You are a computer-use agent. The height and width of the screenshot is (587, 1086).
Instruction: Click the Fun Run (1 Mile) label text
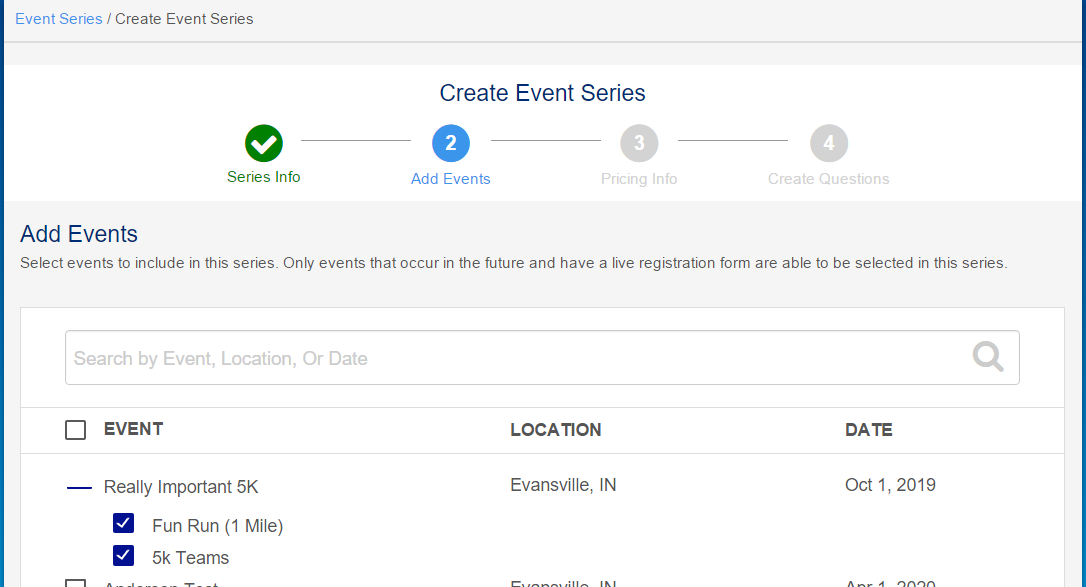pyautogui.click(x=217, y=526)
